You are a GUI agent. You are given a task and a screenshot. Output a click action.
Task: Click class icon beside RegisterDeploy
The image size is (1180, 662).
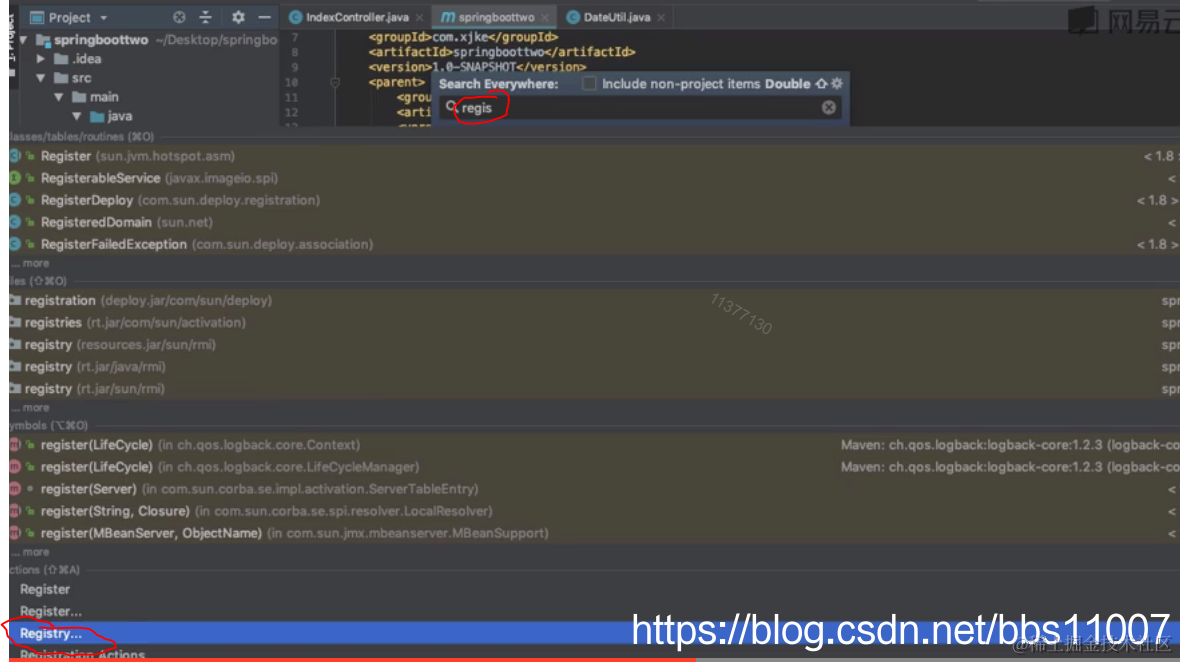pyautogui.click(x=15, y=200)
